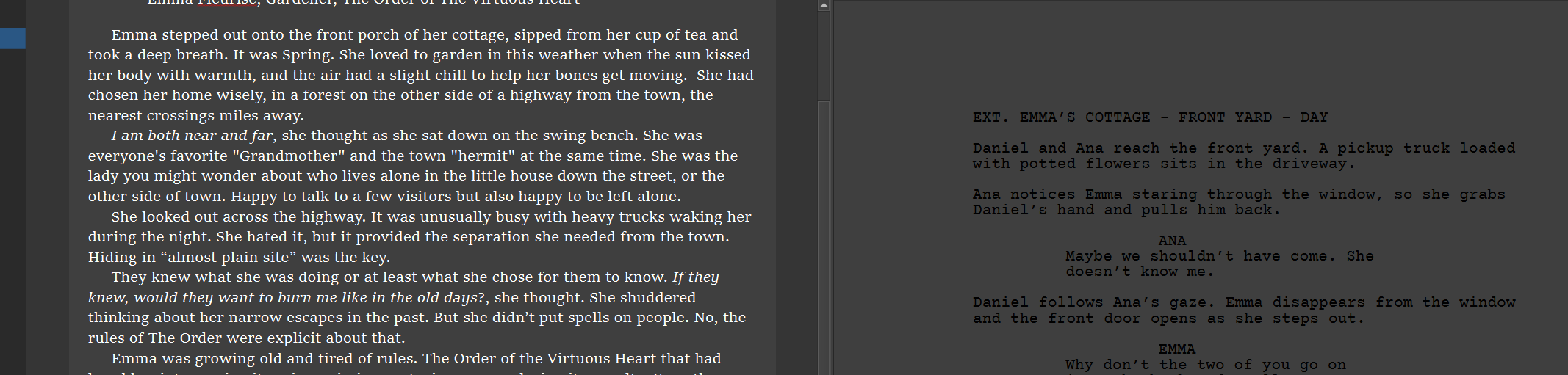Click italic phrase 'I am both near and far'
The width and height of the screenshot is (1568, 375).
coord(192,136)
